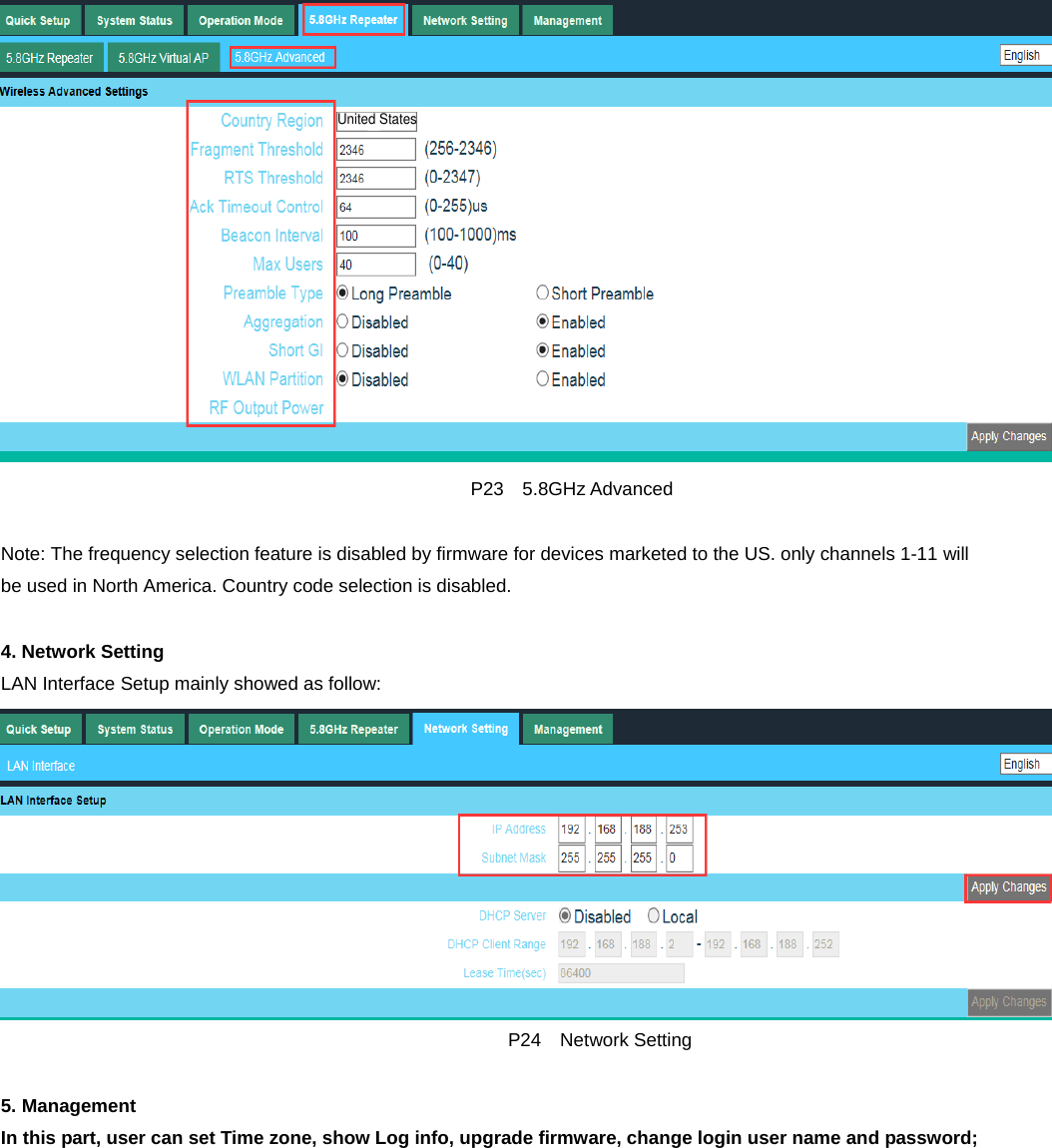
Task: Click DHCP range end last octet 252
Action: coord(825,944)
